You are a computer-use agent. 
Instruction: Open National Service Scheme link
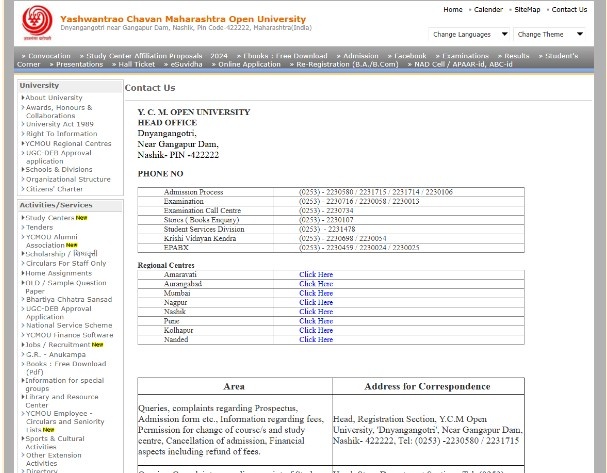click(69, 326)
